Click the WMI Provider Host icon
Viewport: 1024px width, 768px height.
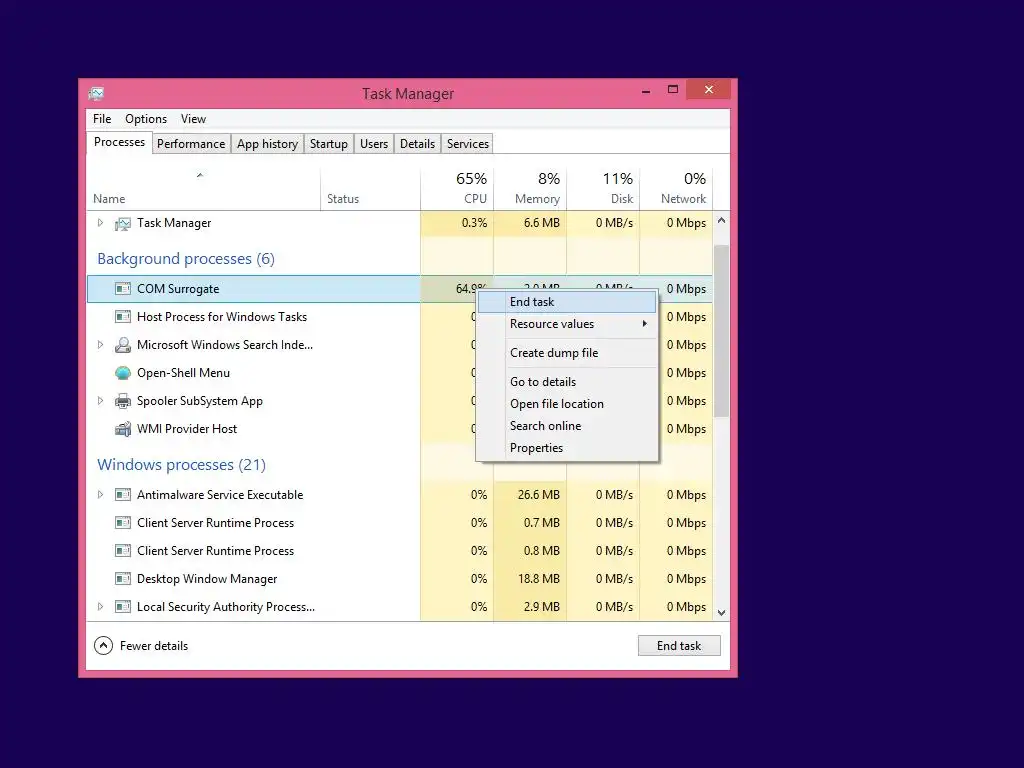click(x=123, y=429)
